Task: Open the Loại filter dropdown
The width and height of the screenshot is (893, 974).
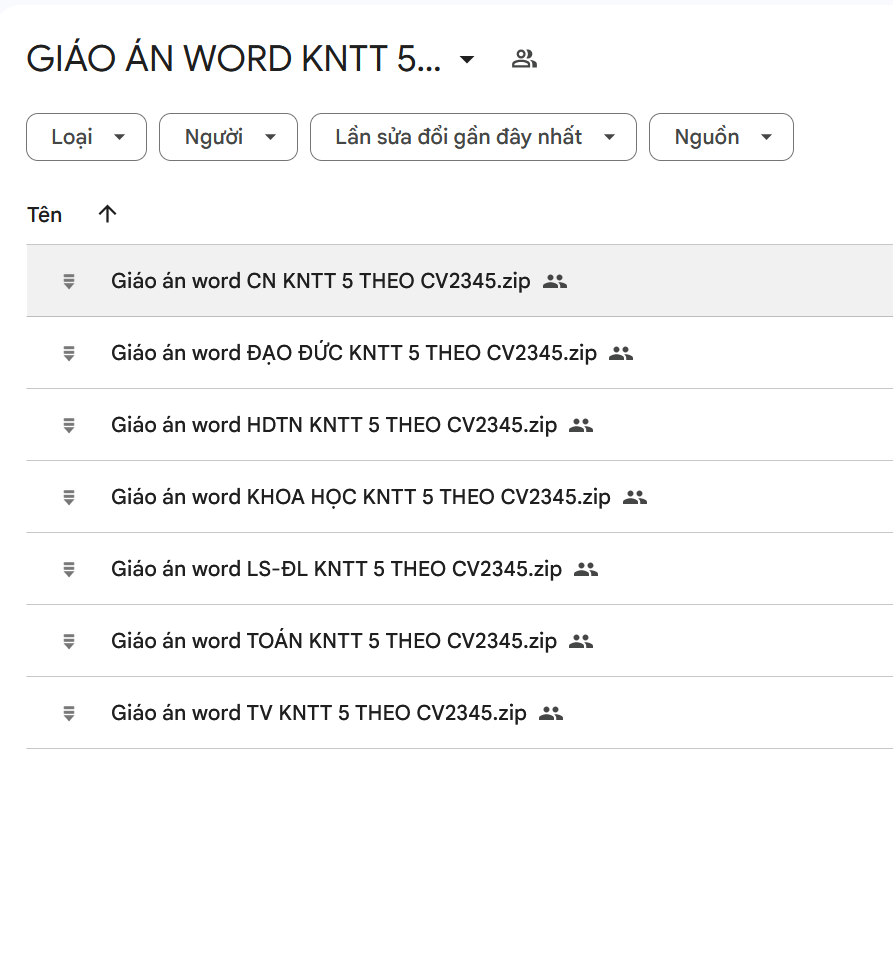Action: point(86,137)
